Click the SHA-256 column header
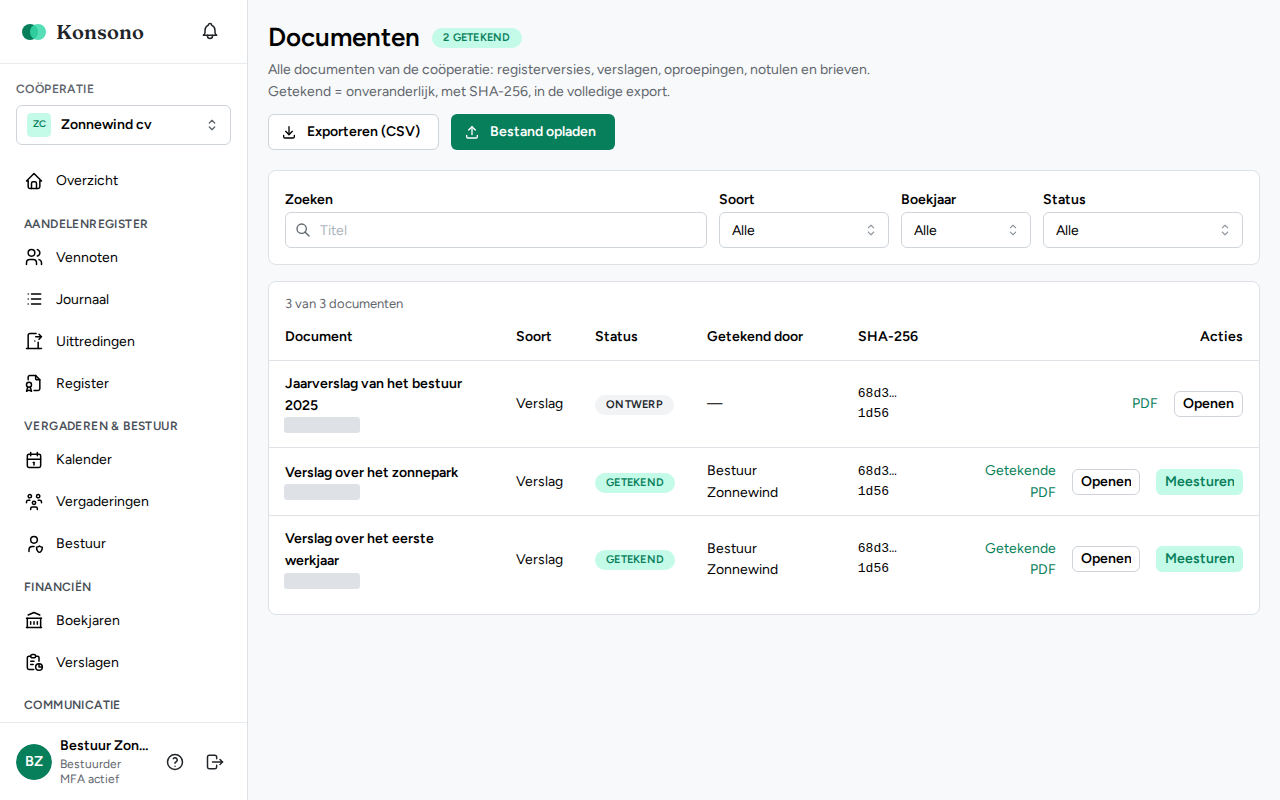This screenshot has width=1280, height=800. pos(888,337)
